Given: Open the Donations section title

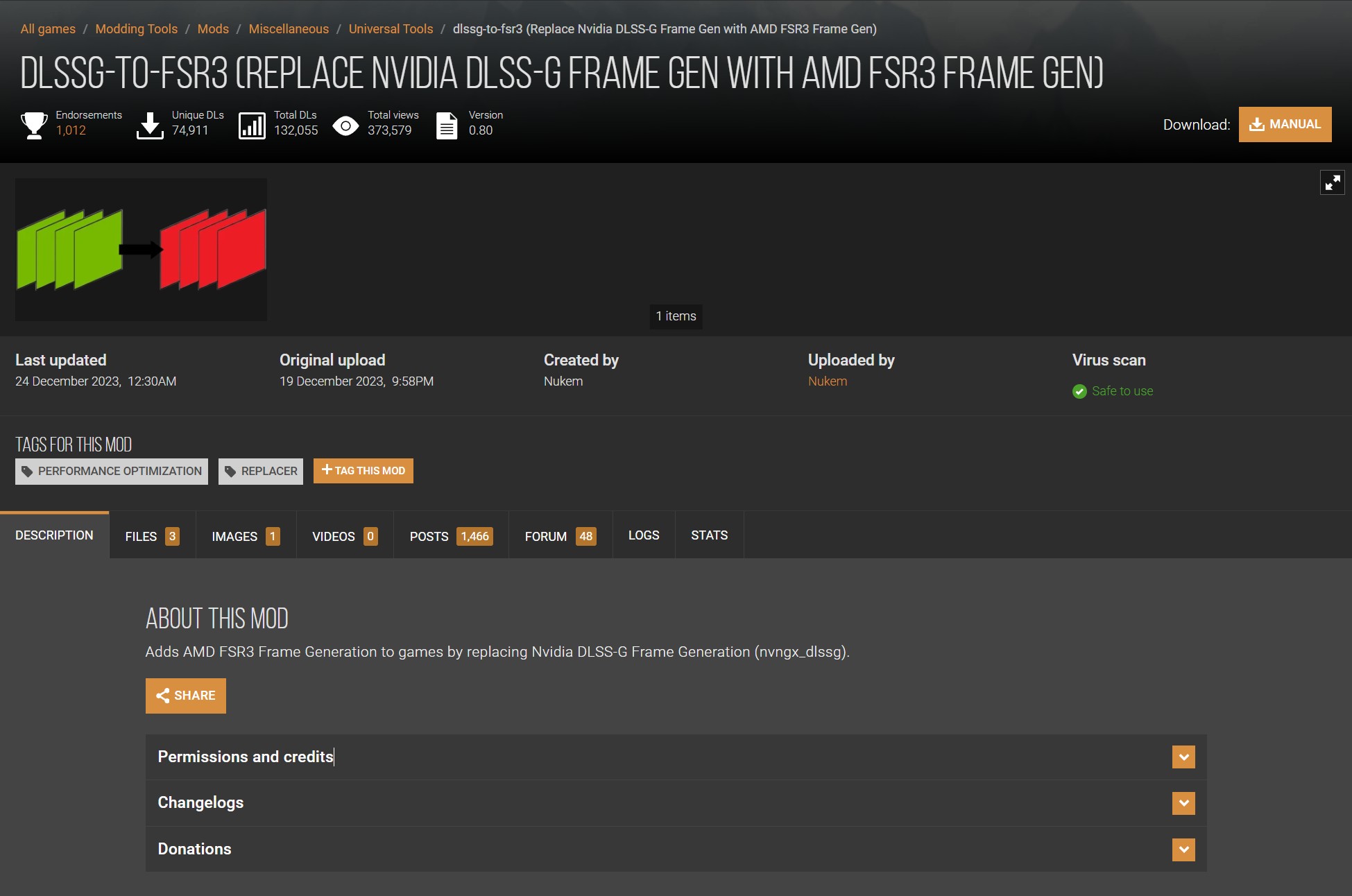Looking at the screenshot, I should tap(194, 849).
